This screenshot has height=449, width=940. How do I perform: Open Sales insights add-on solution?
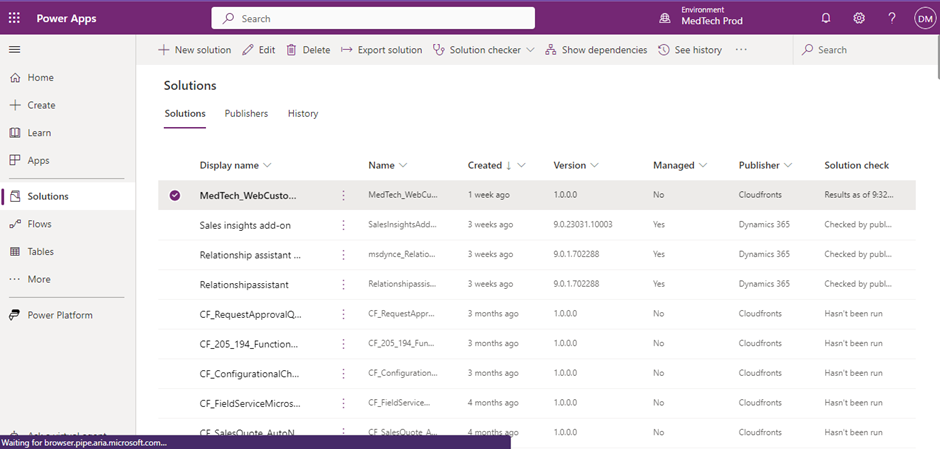pos(245,225)
